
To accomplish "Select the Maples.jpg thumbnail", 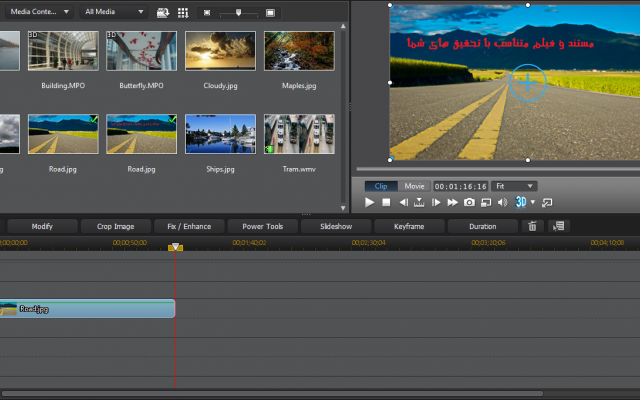I will pos(299,51).
